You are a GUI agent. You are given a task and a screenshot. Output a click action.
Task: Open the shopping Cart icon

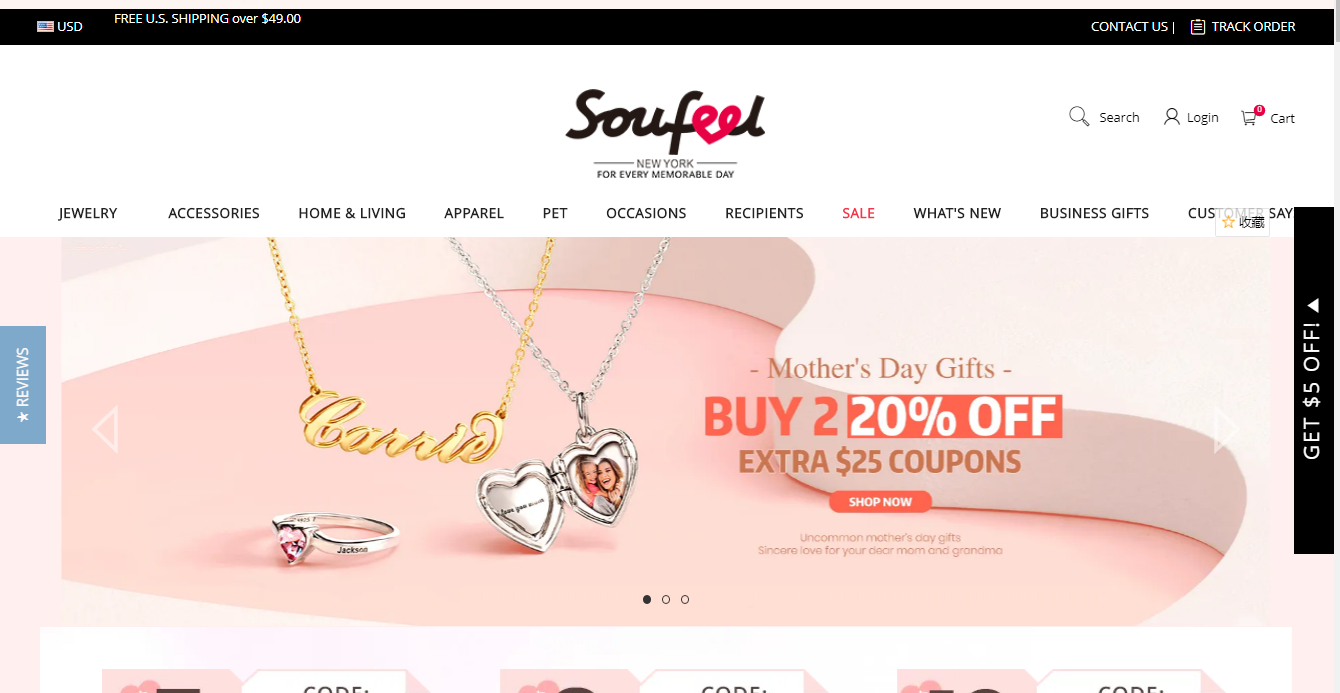coord(1249,117)
